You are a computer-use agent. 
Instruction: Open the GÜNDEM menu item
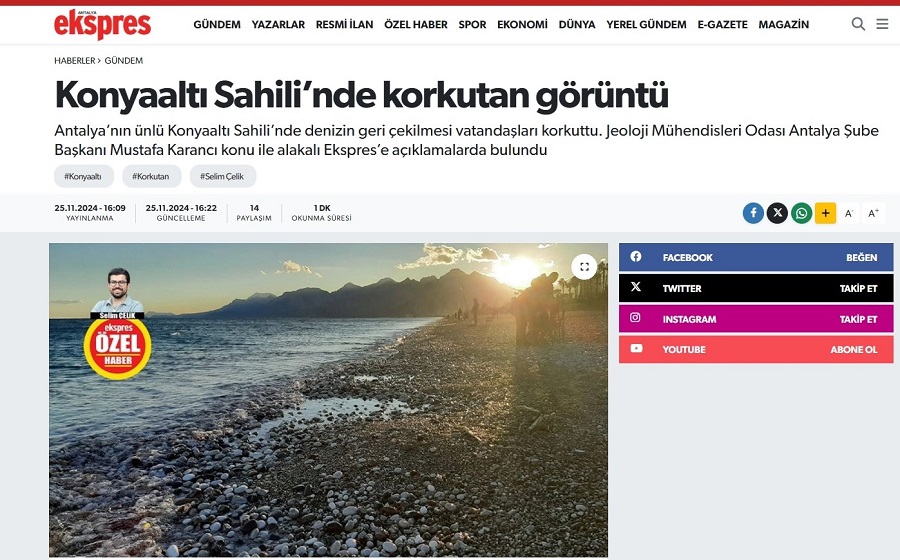pos(217,25)
